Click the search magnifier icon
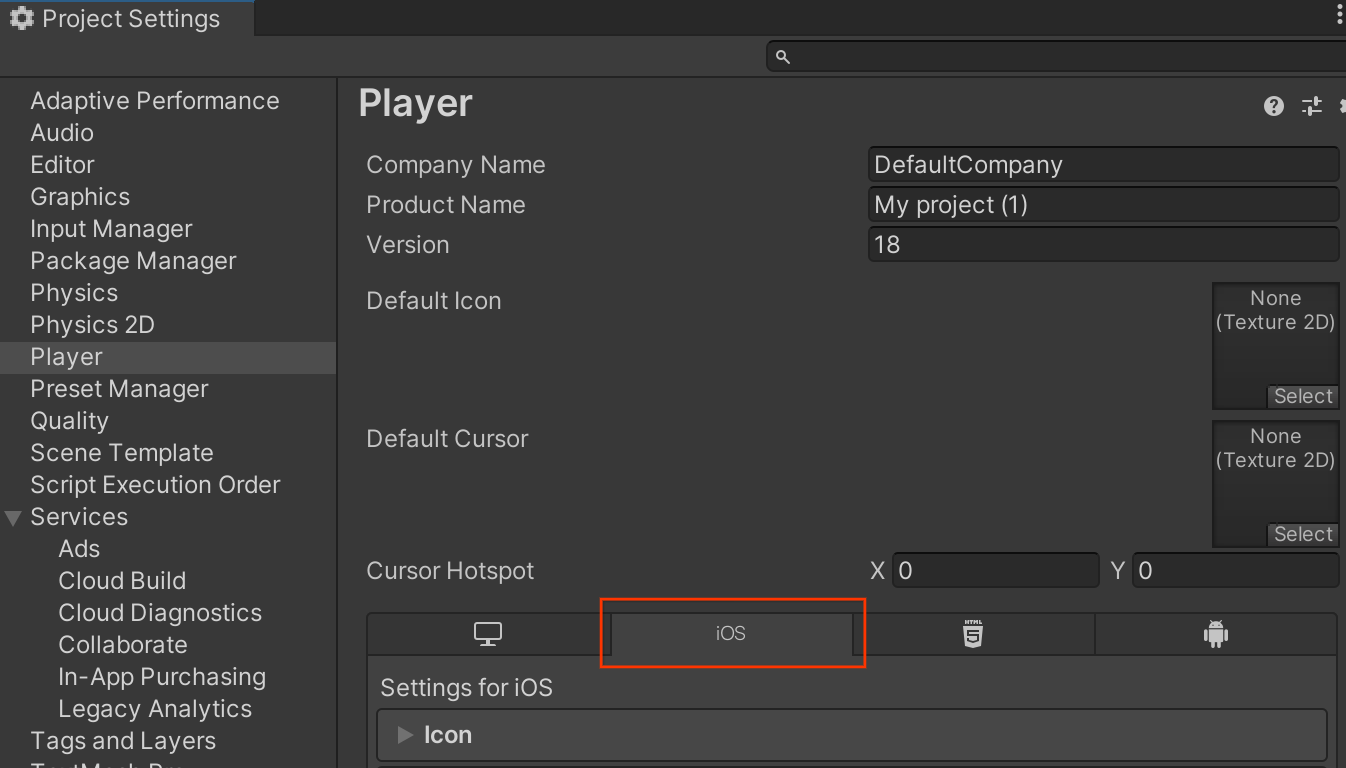The image size is (1346, 768). 783,57
